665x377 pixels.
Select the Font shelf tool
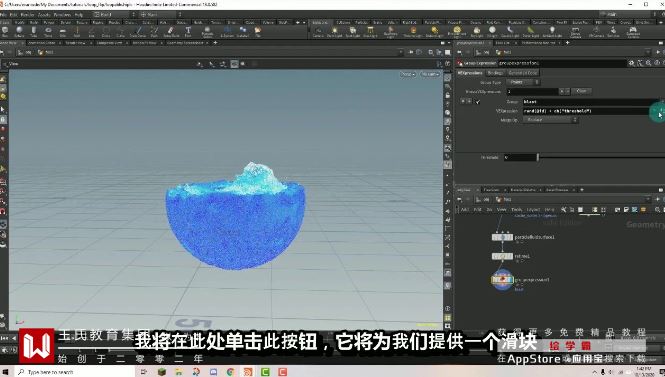coord(188,31)
